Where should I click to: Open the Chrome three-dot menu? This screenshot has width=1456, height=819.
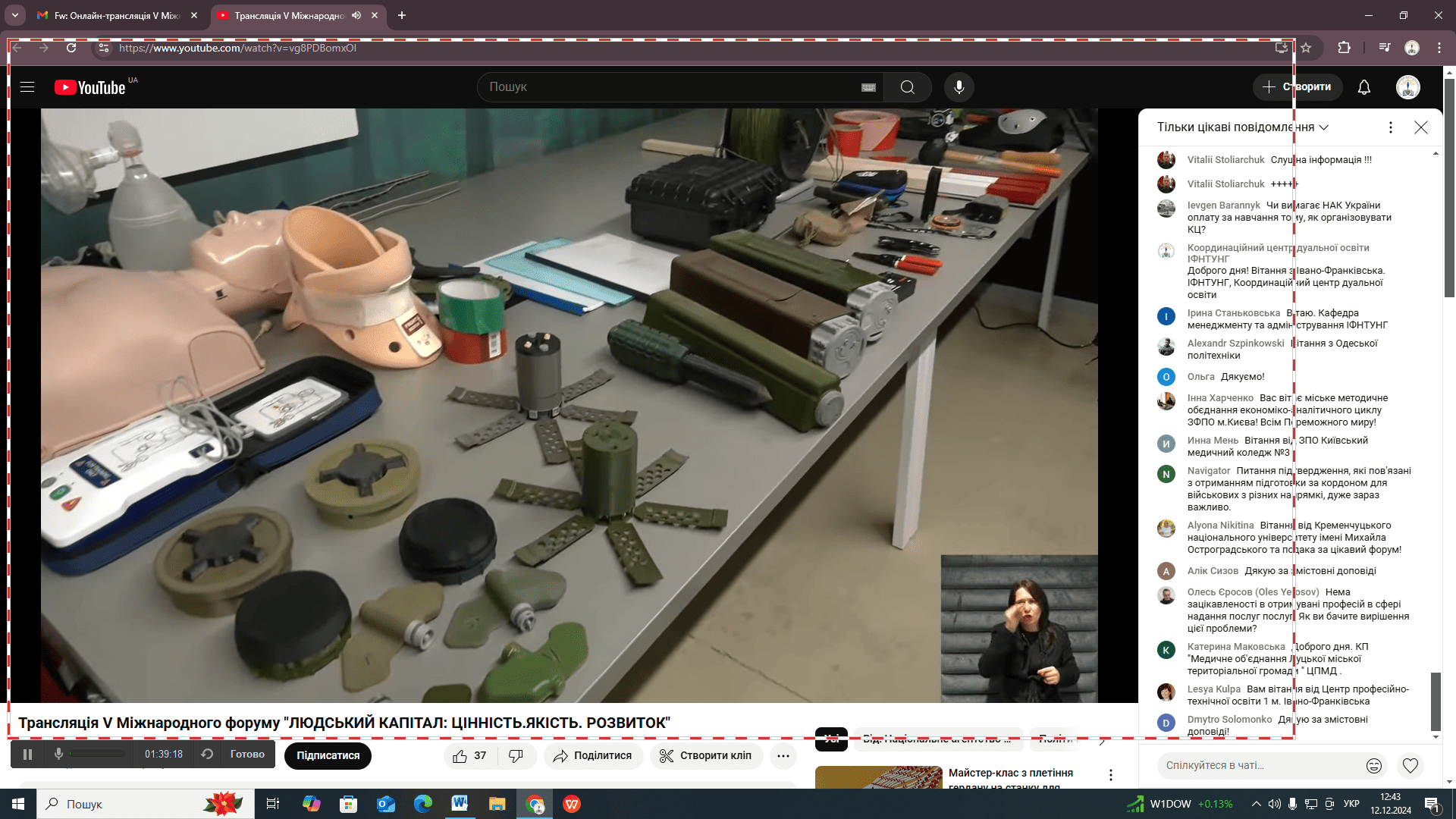pyautogui.click(x=1439, y=48)
